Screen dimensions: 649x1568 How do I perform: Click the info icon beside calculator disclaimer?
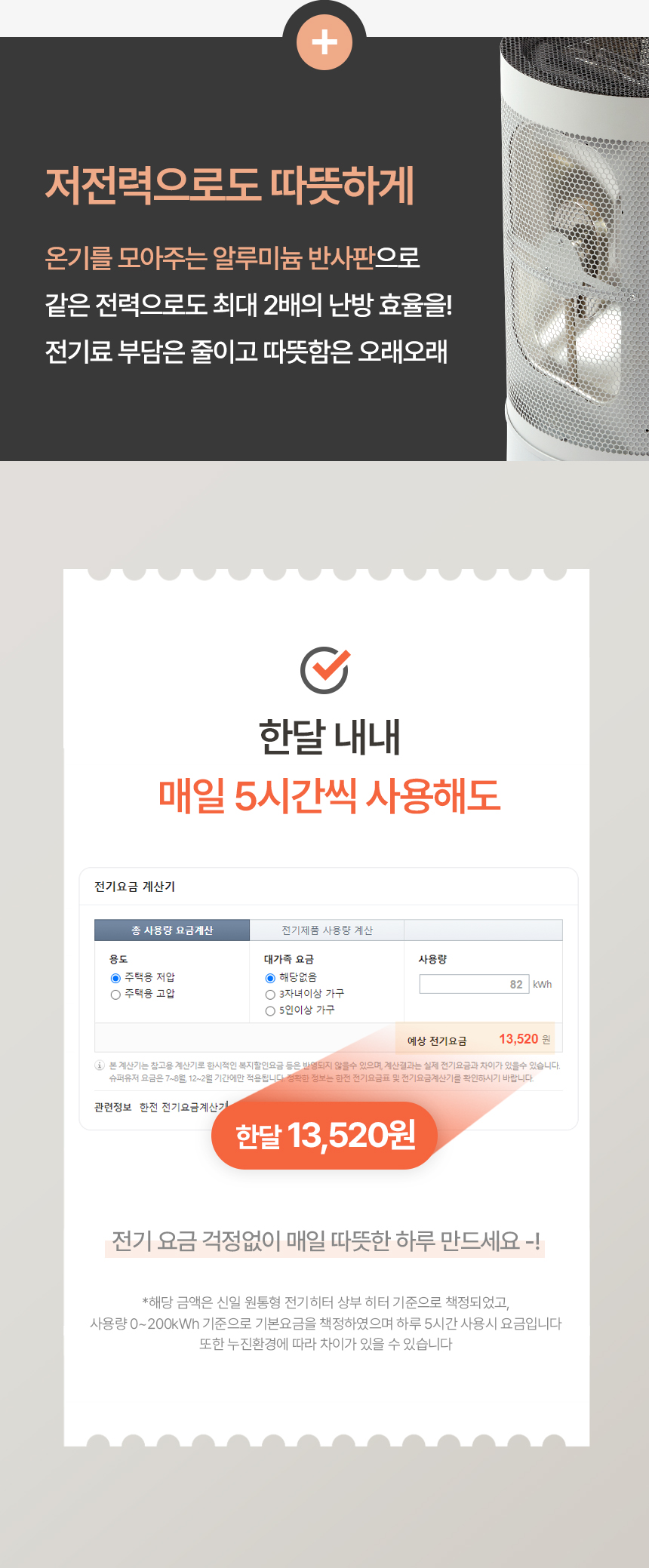[99, 1065]
